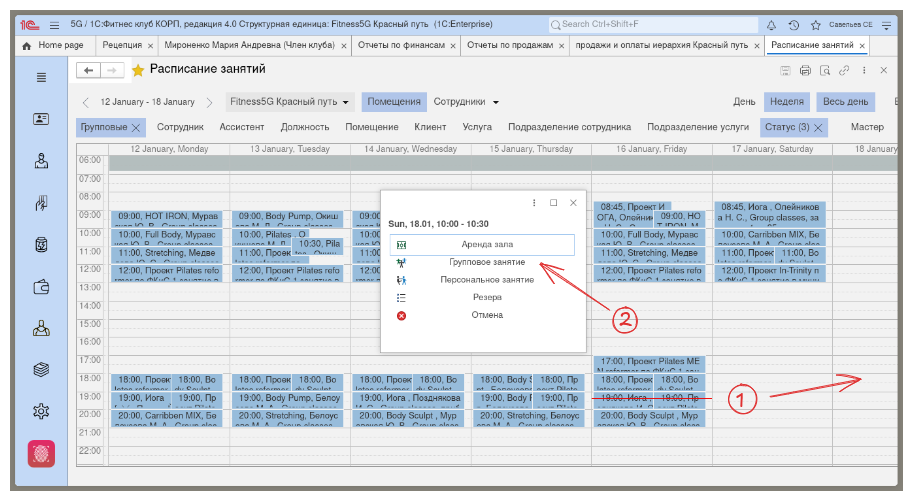912x501 pixels.
Task: Toggle the Весь день button
Action: [844, 102]
